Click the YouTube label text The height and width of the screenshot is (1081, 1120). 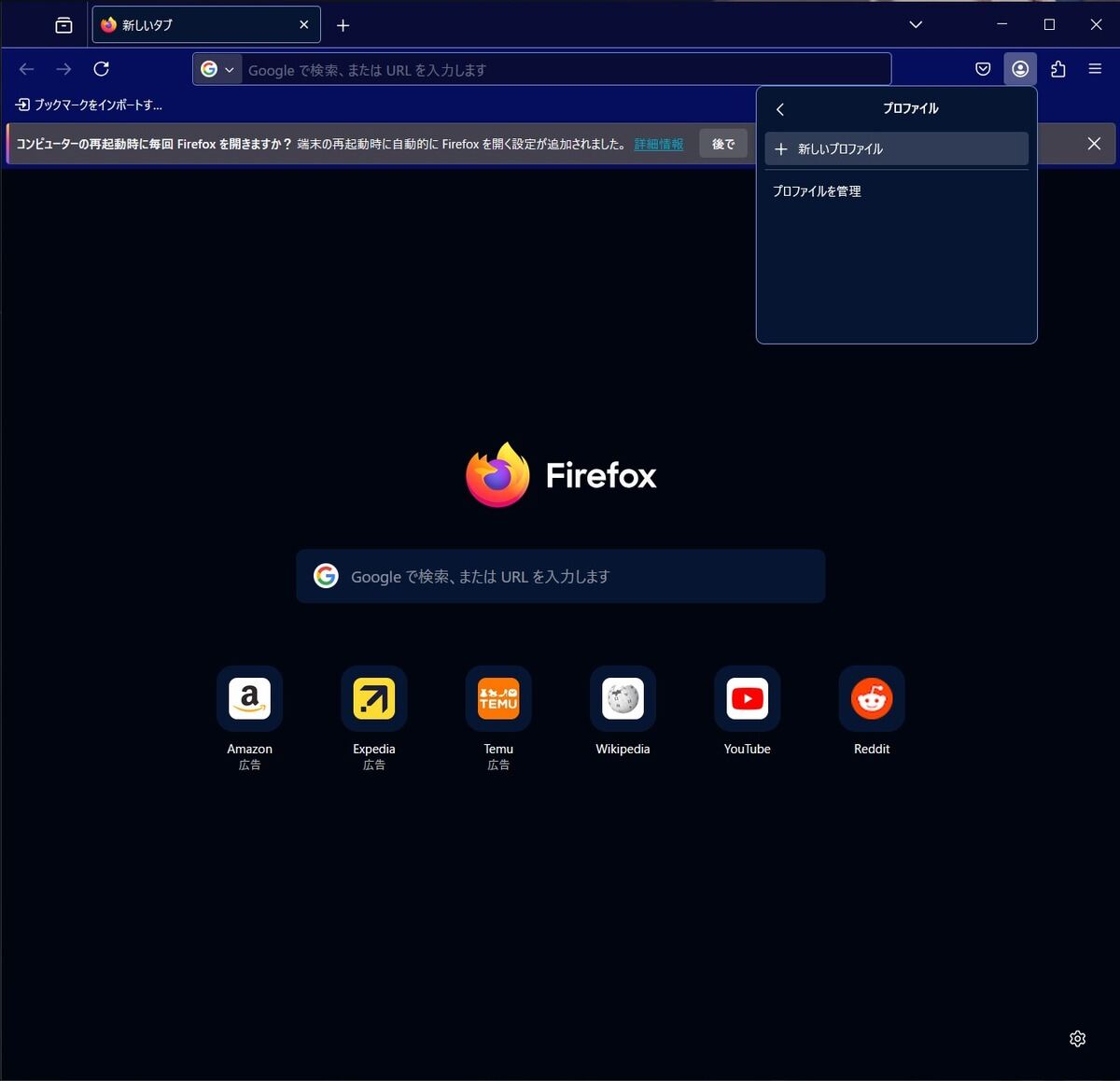[x=747, y=749]
